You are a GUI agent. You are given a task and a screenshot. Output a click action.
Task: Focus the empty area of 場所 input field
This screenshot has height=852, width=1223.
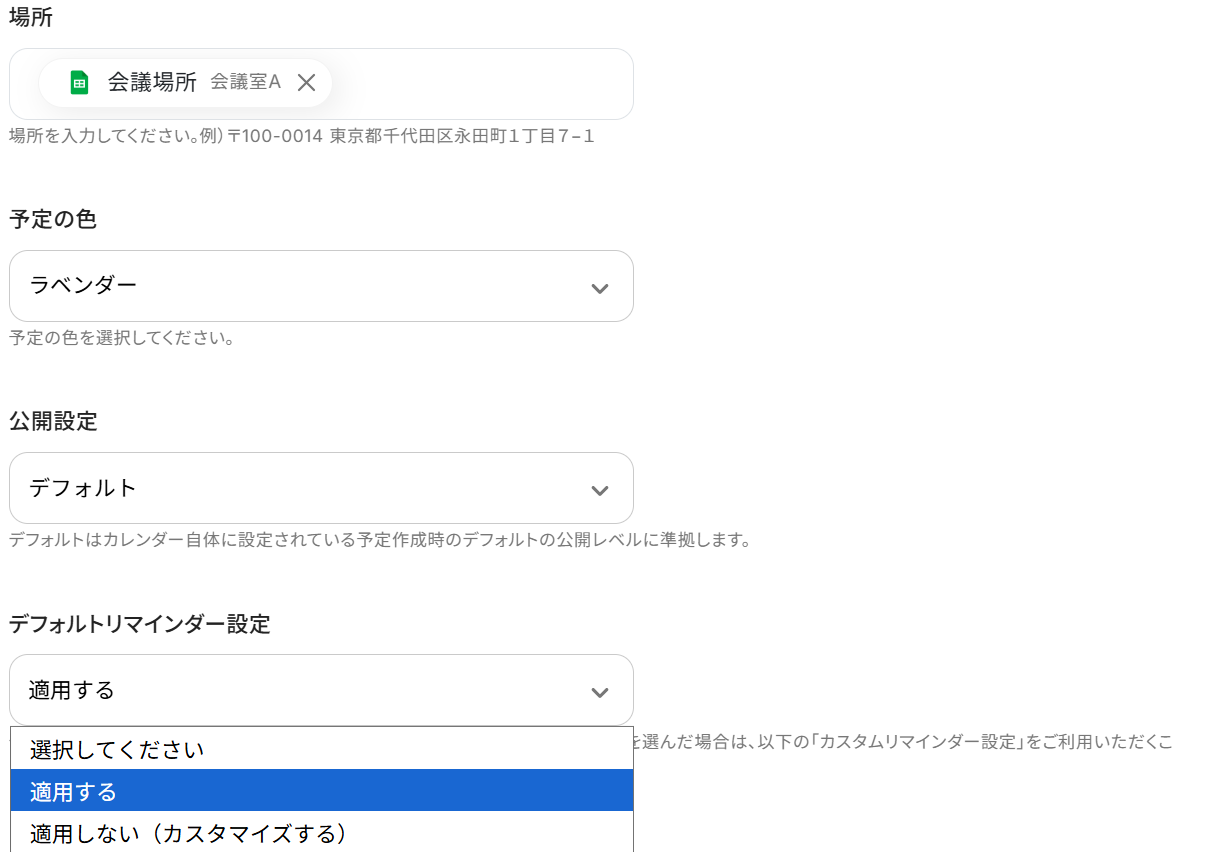480,84
